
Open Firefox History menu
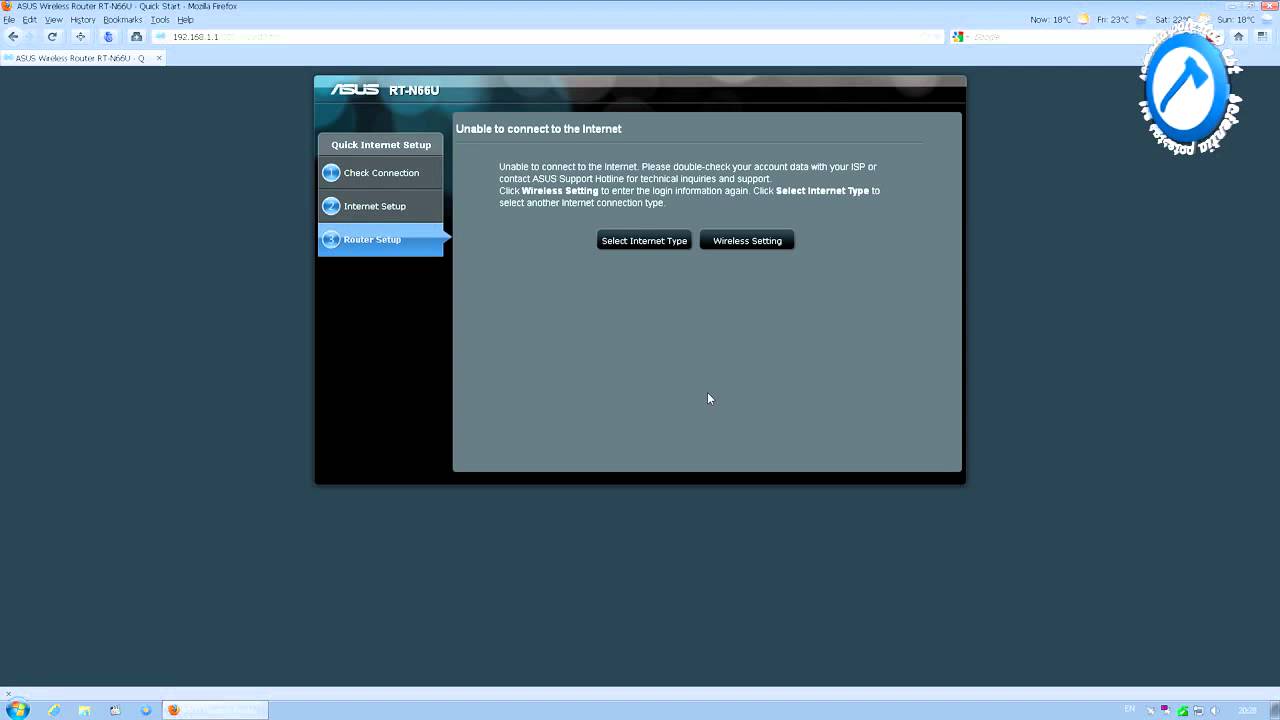83,20
